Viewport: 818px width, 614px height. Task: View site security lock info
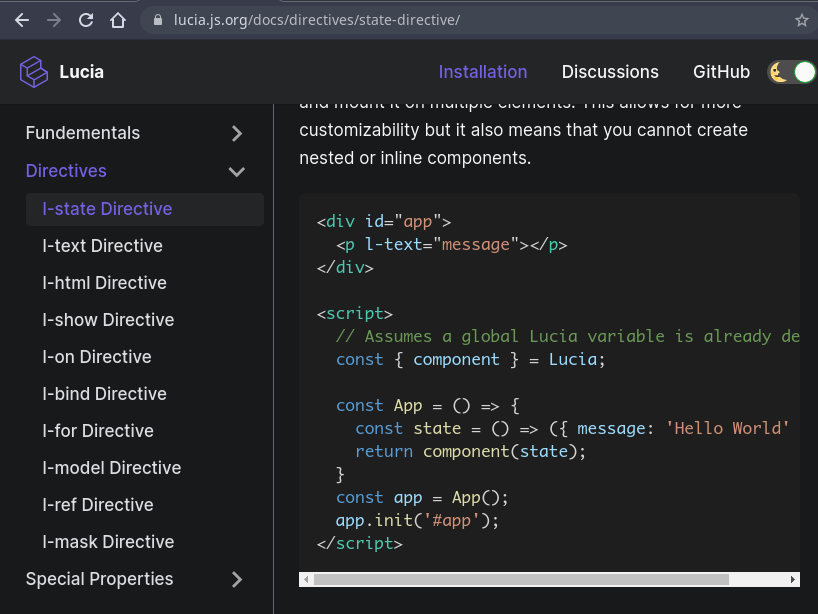click(x=158, y=20)
